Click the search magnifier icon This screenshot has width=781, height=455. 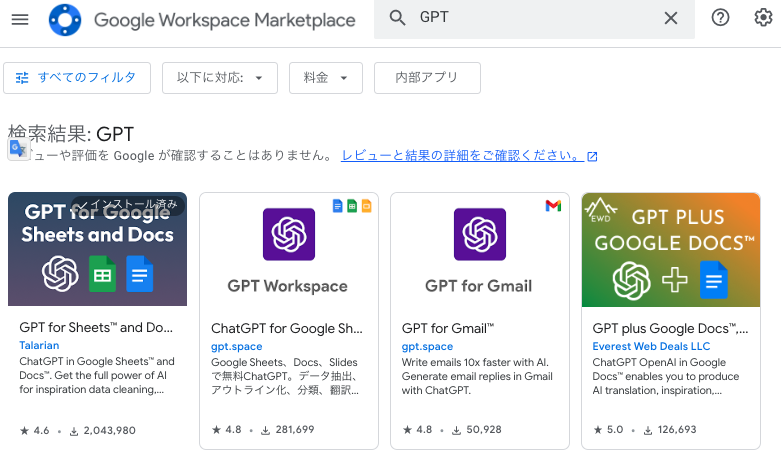[x=397, y=18]
